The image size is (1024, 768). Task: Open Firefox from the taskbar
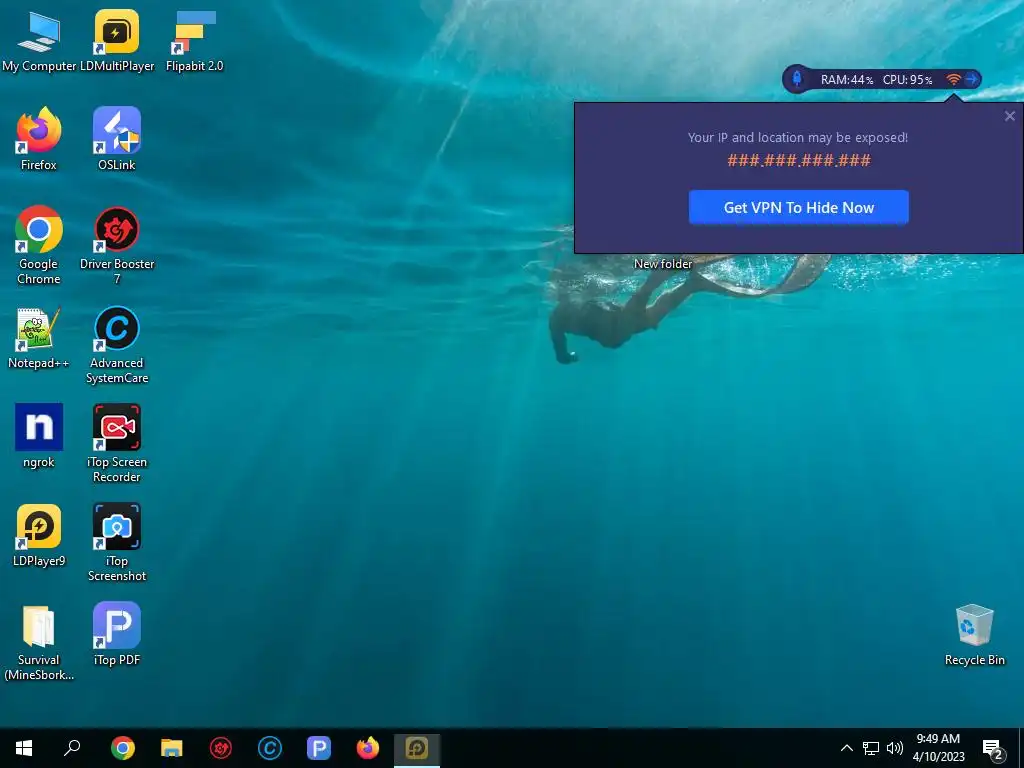pos(368,748)
